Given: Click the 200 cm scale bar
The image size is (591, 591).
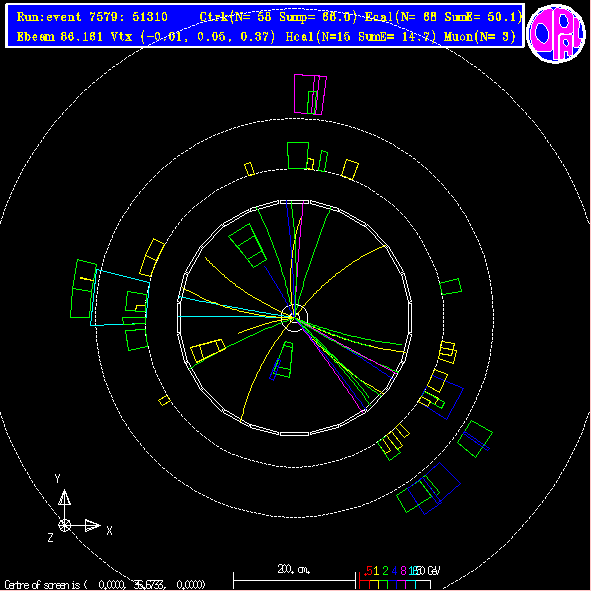Looking at the screenshot, I should coord(294,581).
